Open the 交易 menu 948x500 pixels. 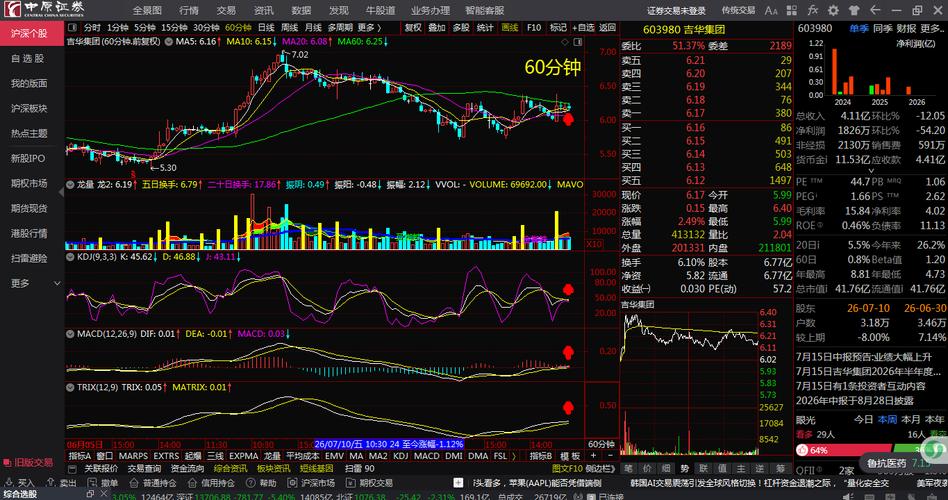click(226, 10)
